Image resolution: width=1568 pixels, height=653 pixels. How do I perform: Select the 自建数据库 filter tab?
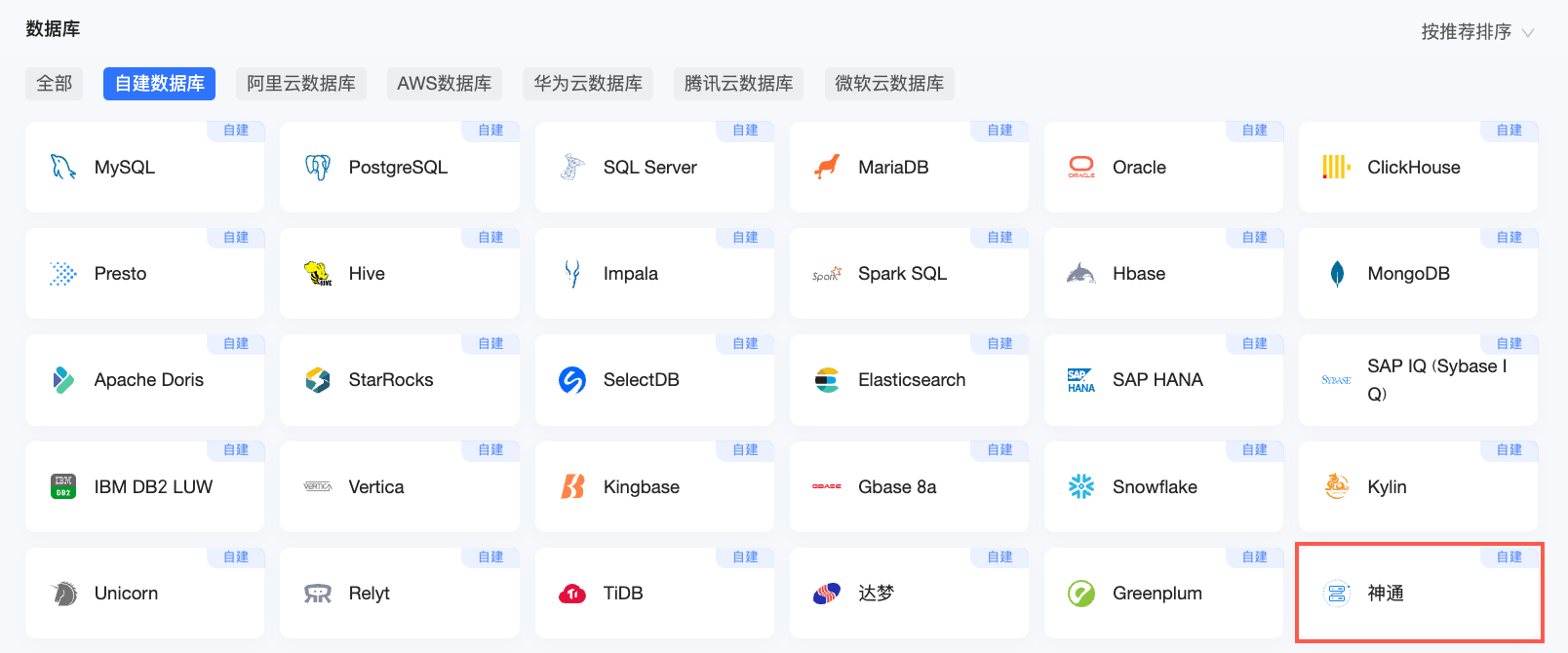tap(159, 84)
